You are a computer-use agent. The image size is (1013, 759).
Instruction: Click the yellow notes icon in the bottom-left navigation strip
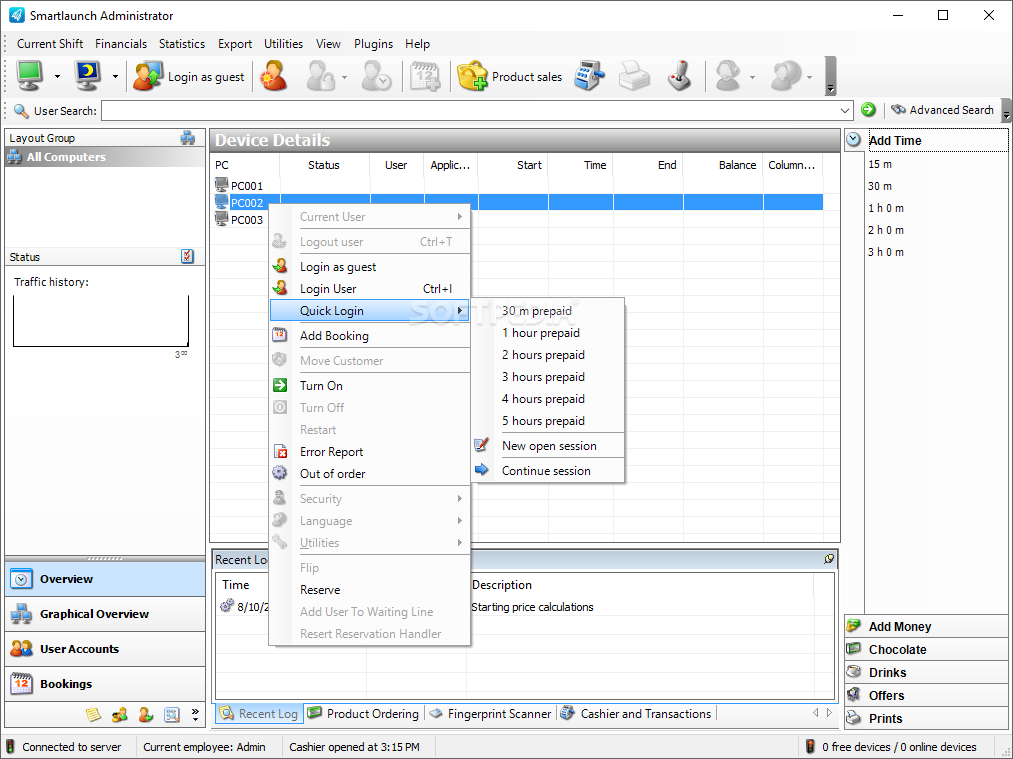(93, 714)
